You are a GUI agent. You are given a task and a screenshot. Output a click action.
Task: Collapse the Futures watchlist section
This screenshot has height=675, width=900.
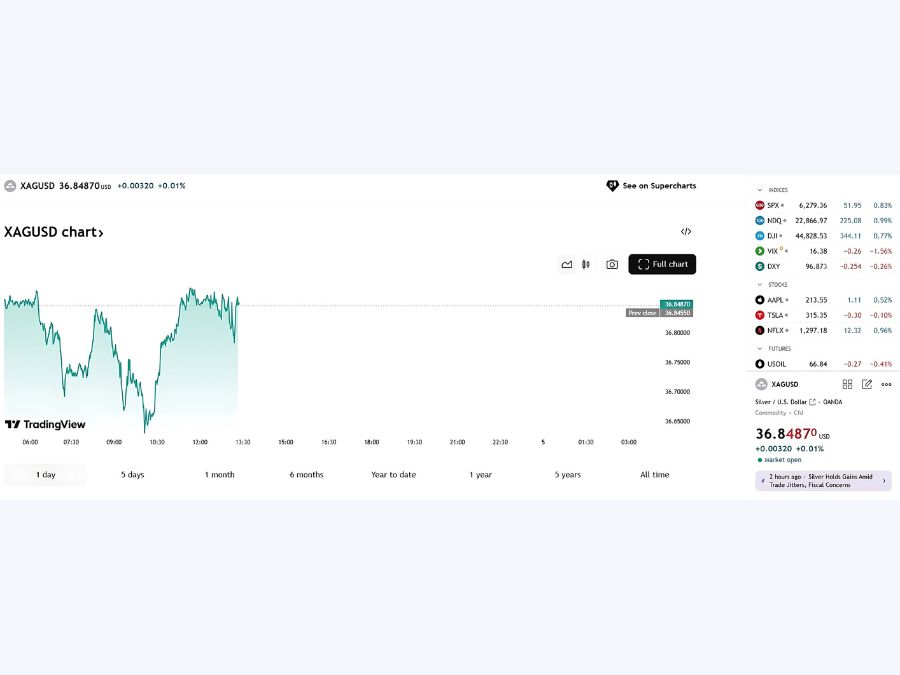pyautogui.click(x=760, y=349)
